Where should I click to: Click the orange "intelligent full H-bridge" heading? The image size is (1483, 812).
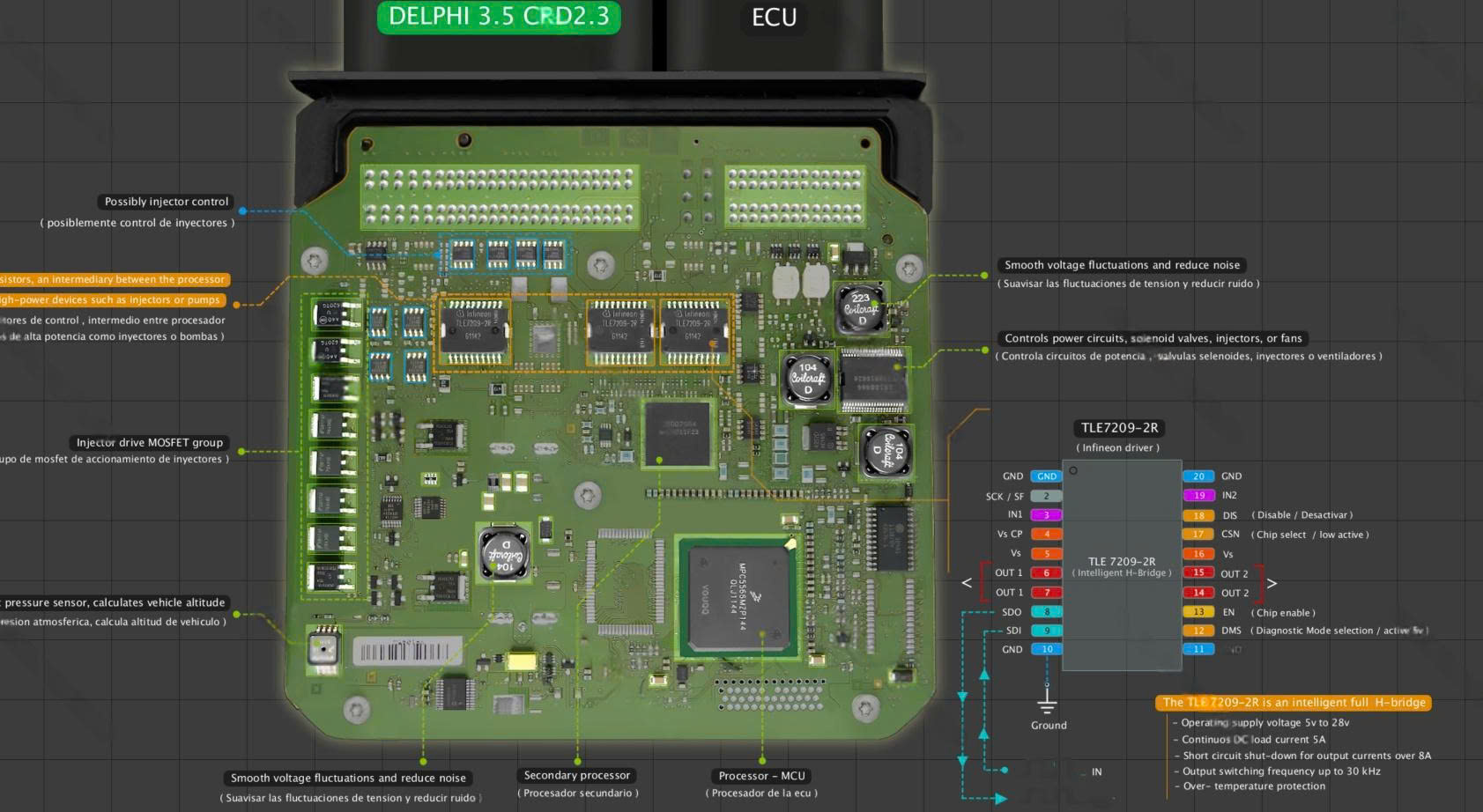1294,703
